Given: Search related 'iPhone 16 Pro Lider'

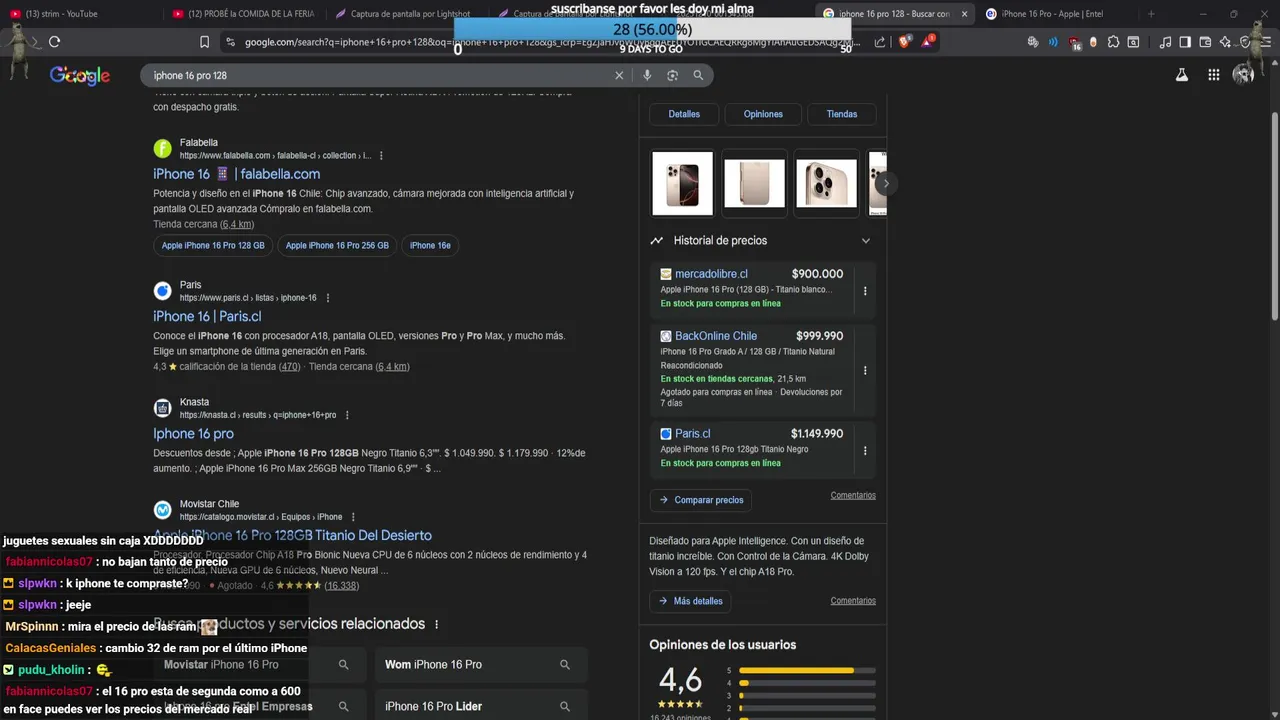Looking at the screenshot, I should click(x=480, y=706).
